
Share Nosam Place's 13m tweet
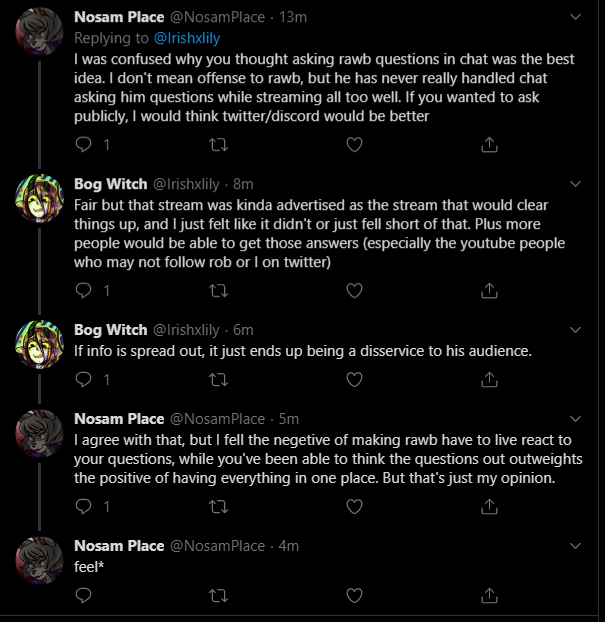pos(489,145)
